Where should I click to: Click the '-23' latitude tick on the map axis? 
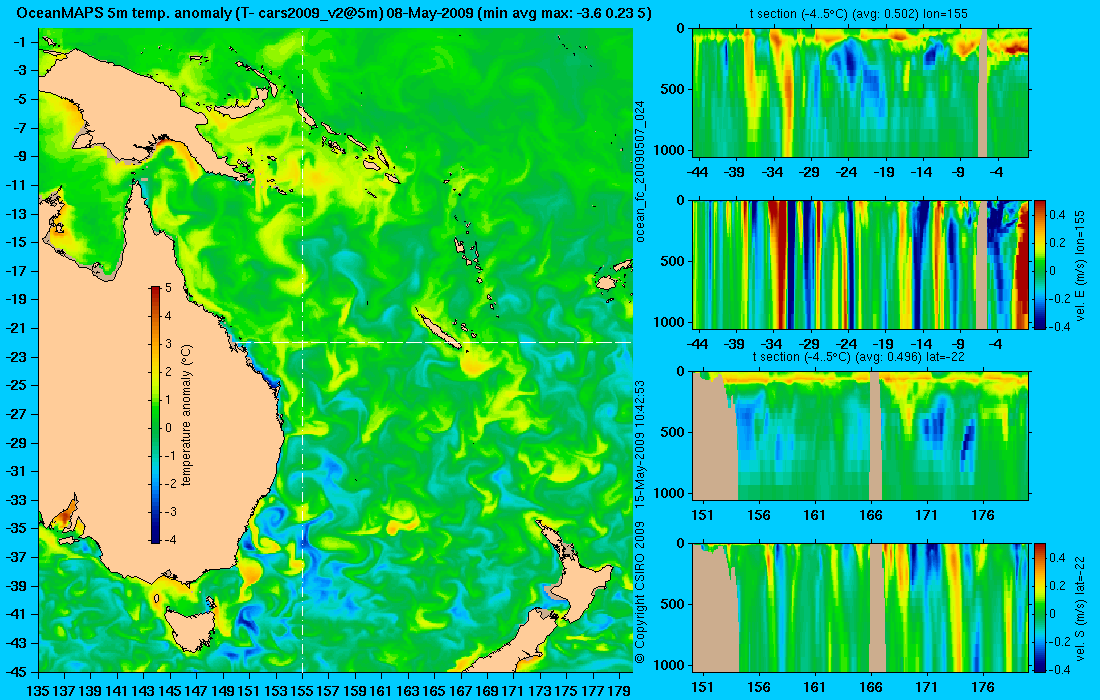click(x=16, y=356)
